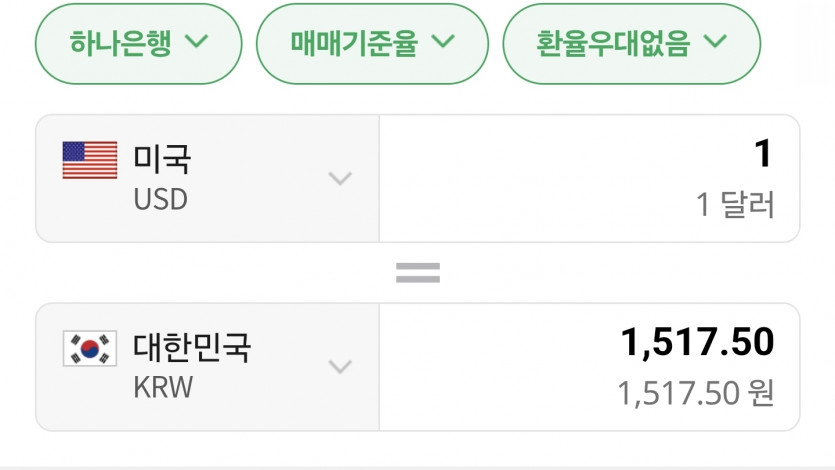Click the "1,517.50 원" caption text
Screen dimensions: 835x470
[695, 393]
